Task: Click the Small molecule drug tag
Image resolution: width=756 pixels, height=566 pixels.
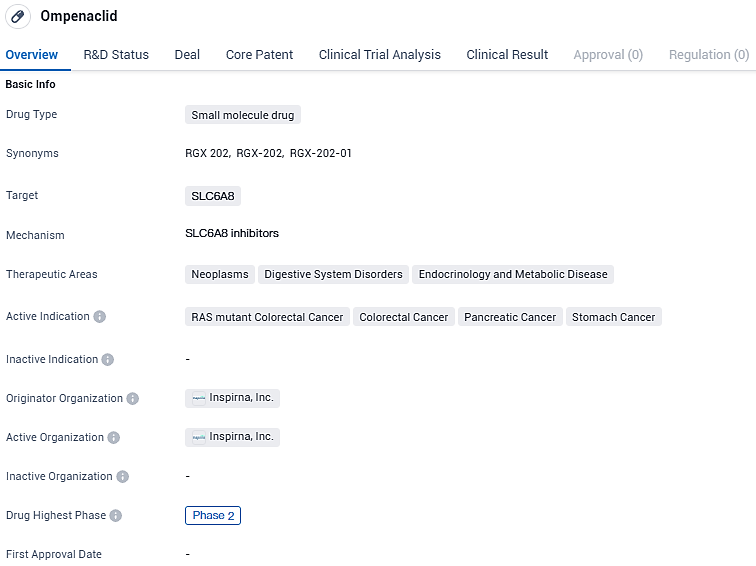Action: pyautogui.click(x=243, y=115)
